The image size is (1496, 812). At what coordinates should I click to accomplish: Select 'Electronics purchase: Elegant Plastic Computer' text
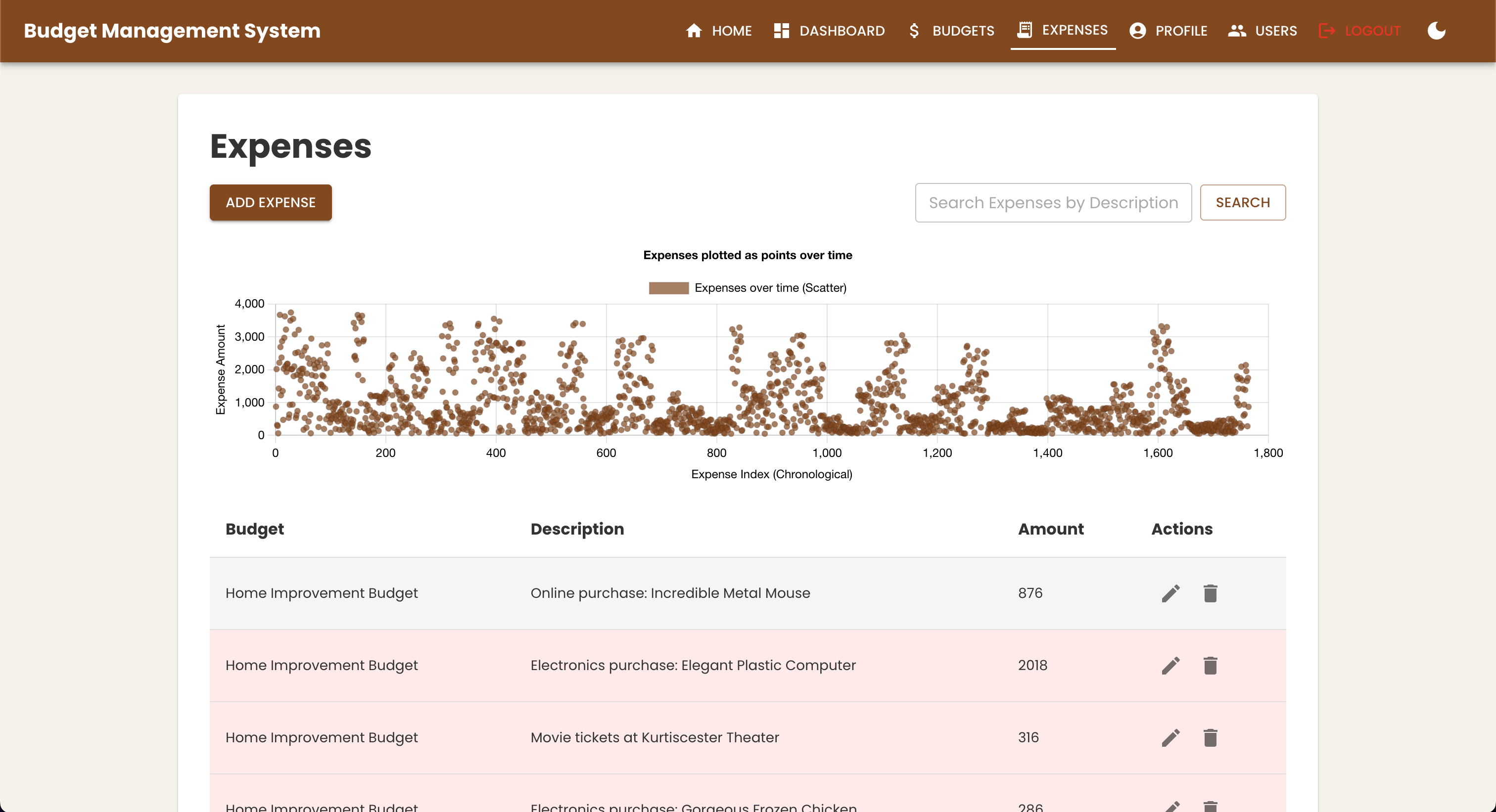694,665
